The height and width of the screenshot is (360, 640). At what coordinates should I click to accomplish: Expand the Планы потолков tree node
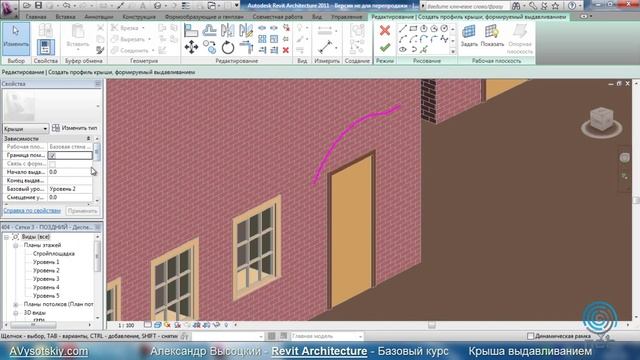point(16,304)
